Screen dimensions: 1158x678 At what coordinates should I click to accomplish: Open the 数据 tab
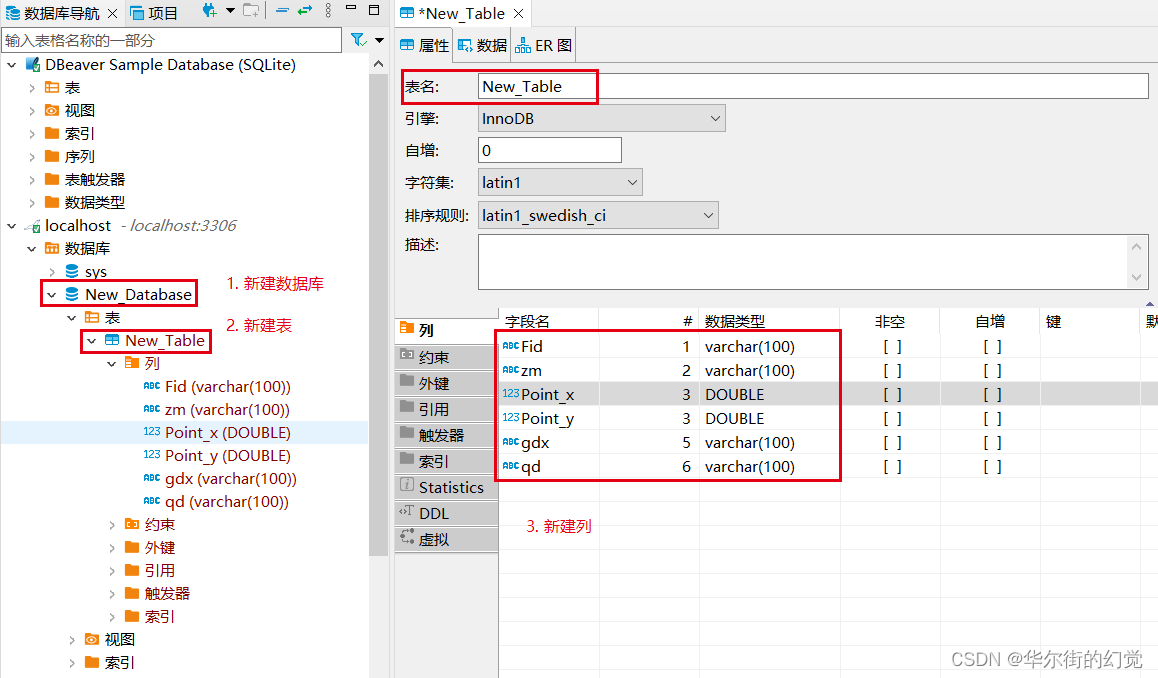click(x=482, y=45)
